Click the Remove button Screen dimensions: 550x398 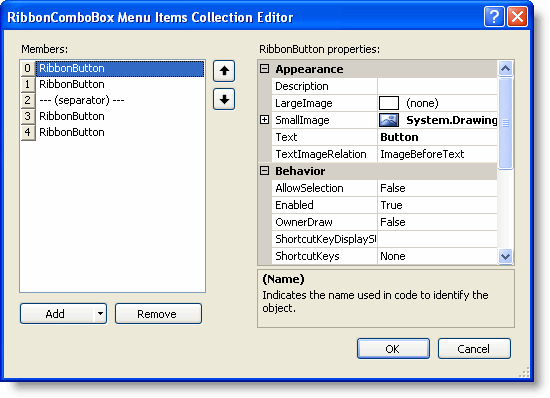158,313
